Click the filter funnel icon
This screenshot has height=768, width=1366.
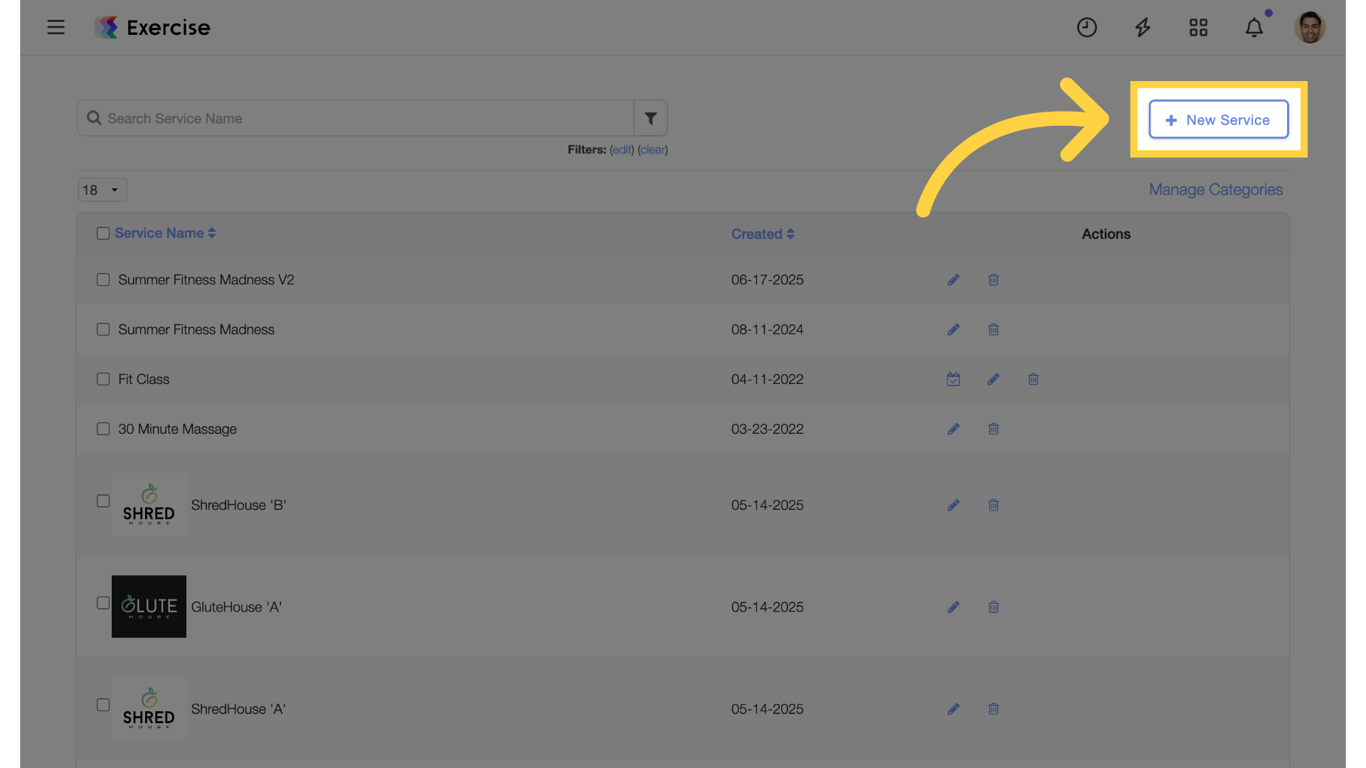click(x=651, y=118)
